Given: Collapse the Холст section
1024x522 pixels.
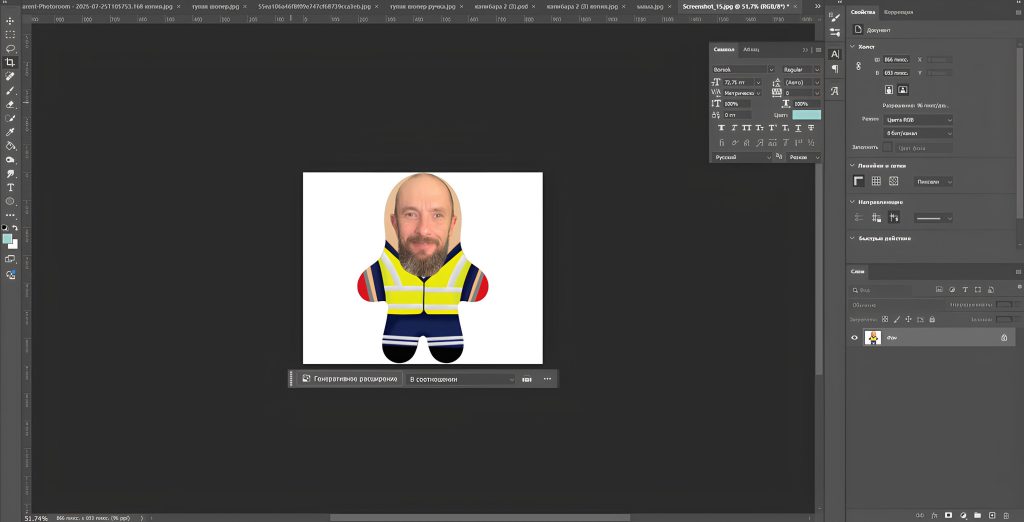Looking at the screenshot, I should point(853,46).
